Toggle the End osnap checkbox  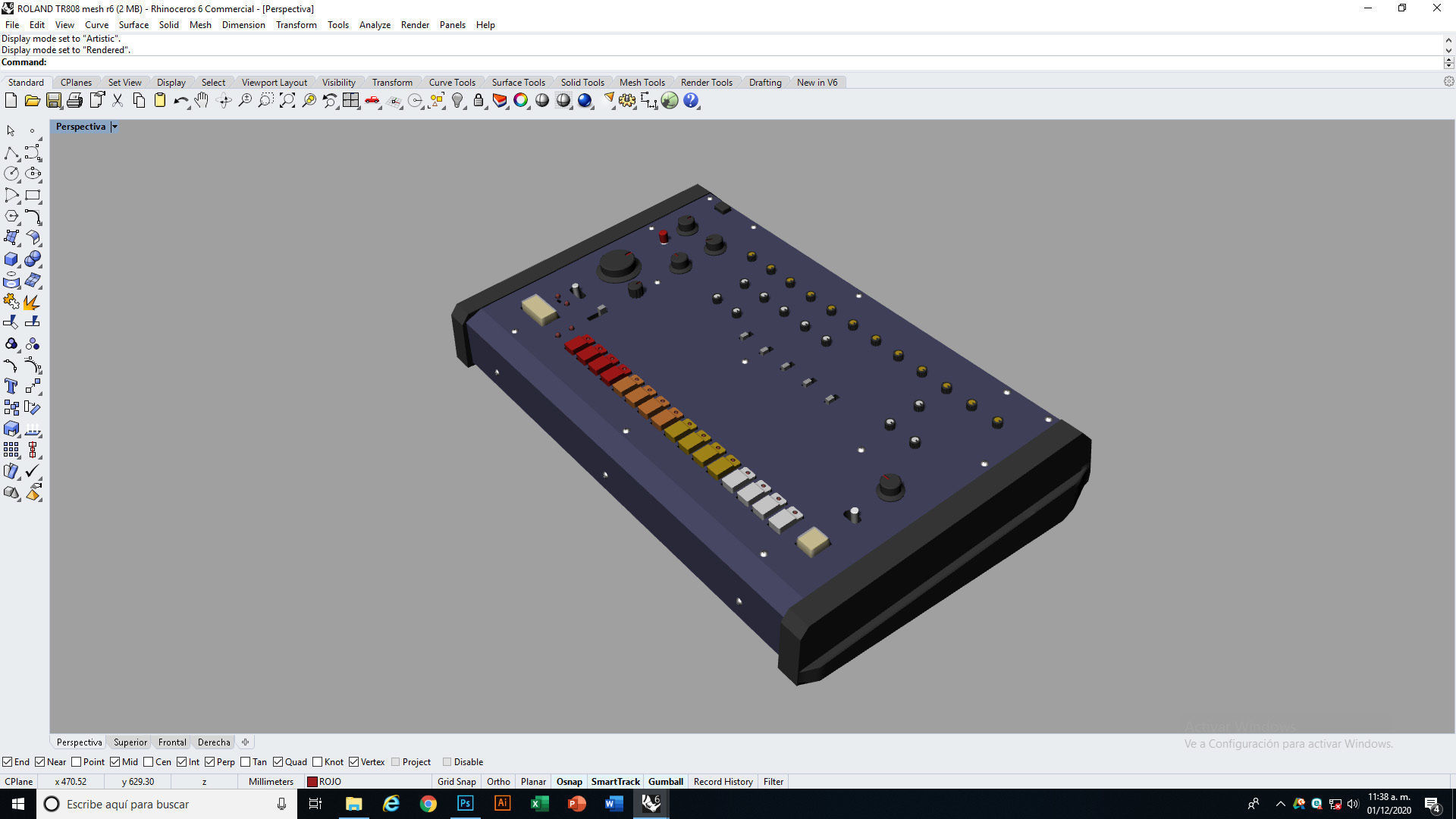(x=7, y=761)
